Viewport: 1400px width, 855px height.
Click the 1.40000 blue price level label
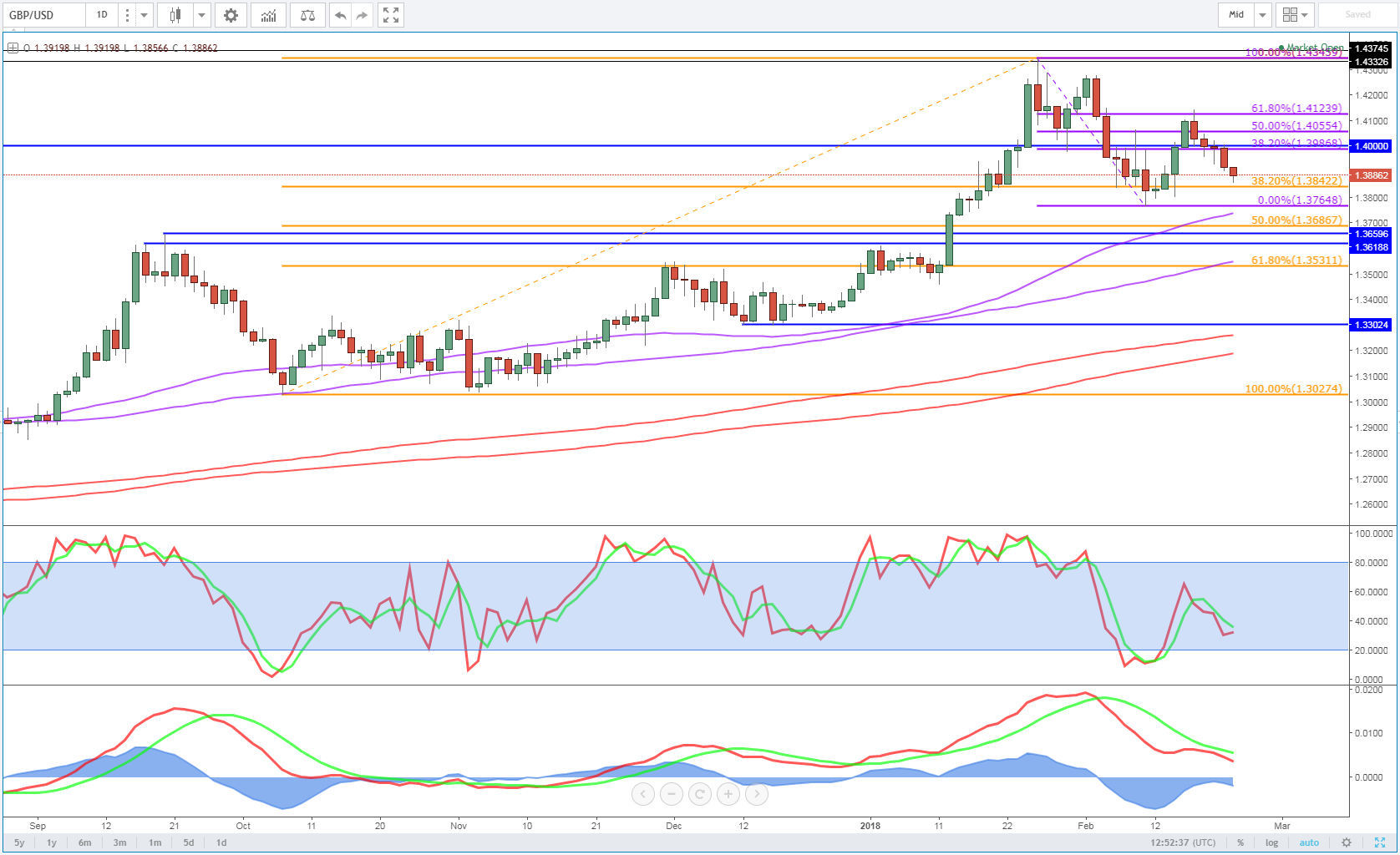pyautogui.click(x=1371, y=146)
